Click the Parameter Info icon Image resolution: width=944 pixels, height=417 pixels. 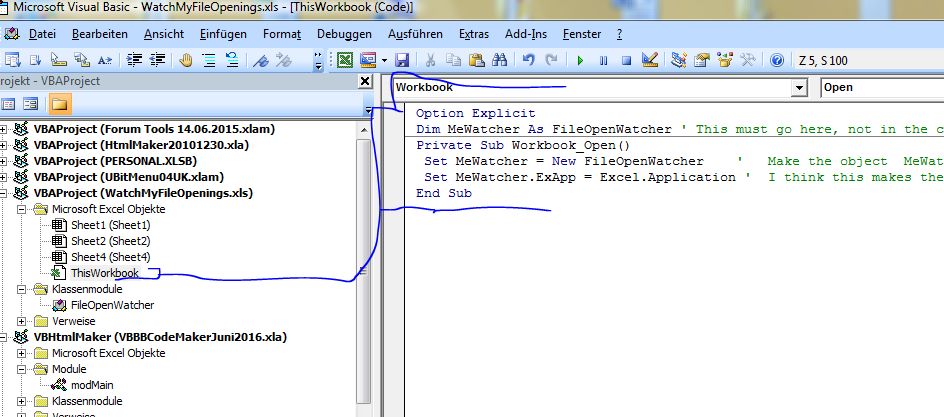pos(81,60)
